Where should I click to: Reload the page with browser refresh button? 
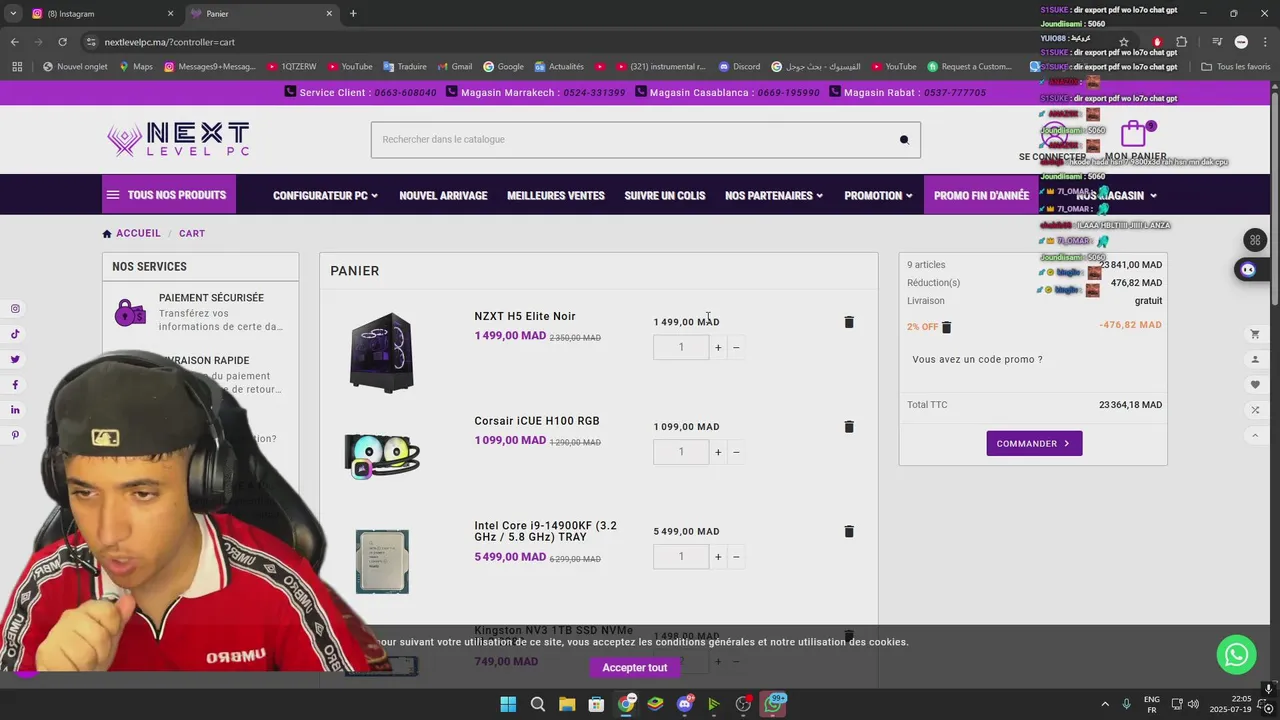(x=62, y=42)
